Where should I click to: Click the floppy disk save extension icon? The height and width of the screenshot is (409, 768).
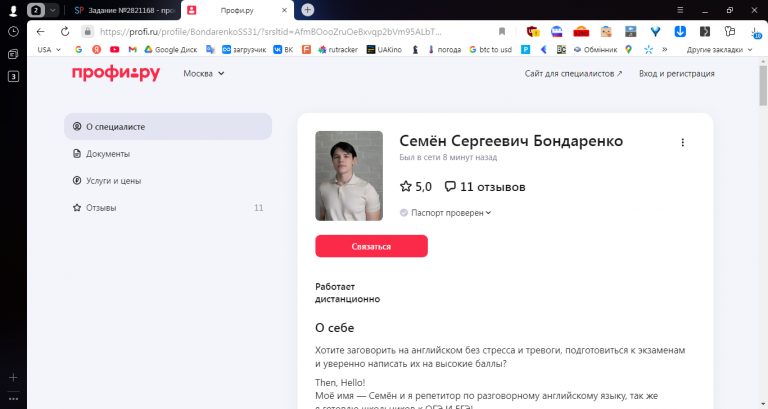[x=630, y=32]
